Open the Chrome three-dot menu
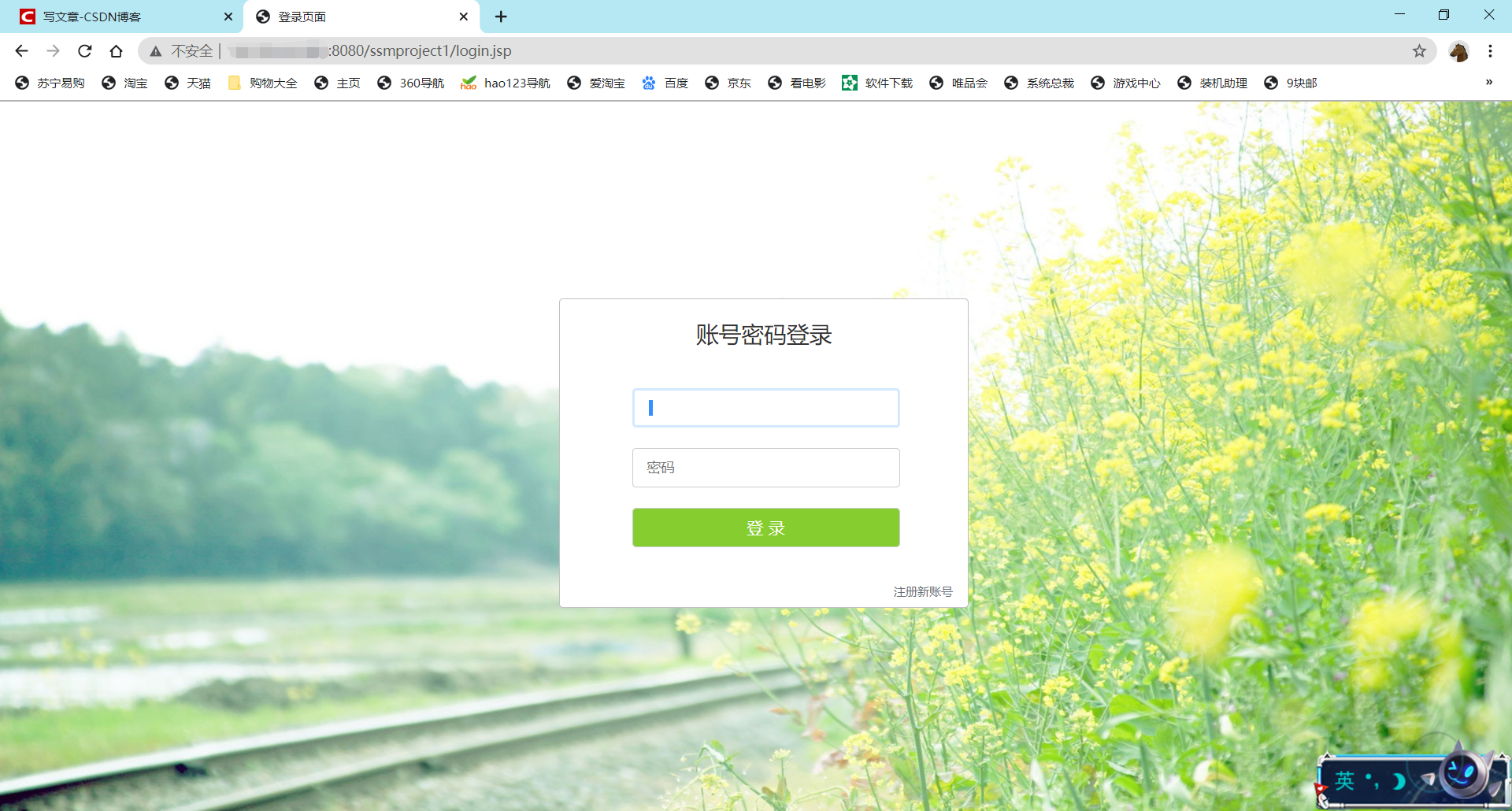Image resolution: width=1512 pixels, height=811 pixels. (1490, 50)
